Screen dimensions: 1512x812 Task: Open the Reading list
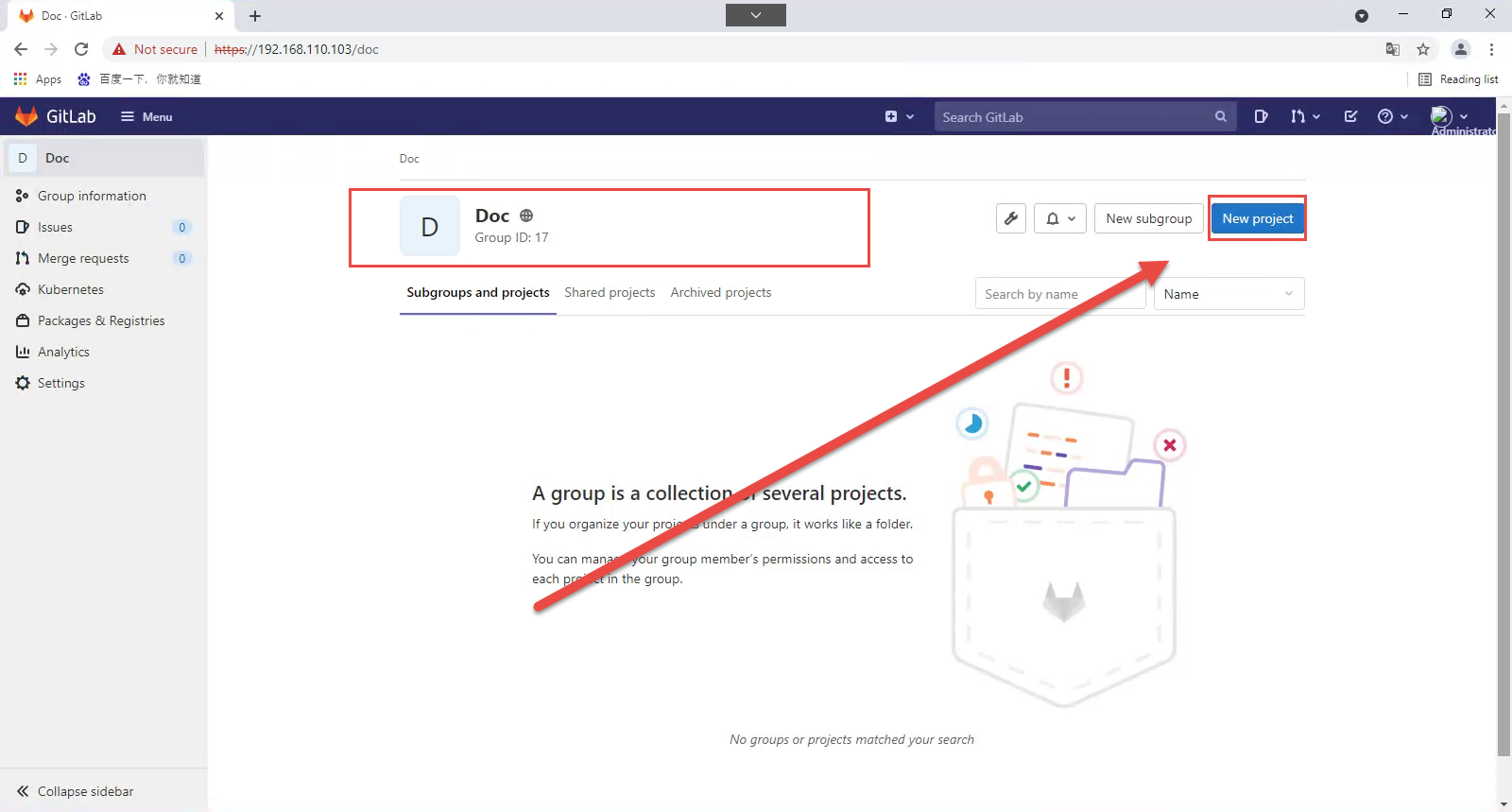1458,79
